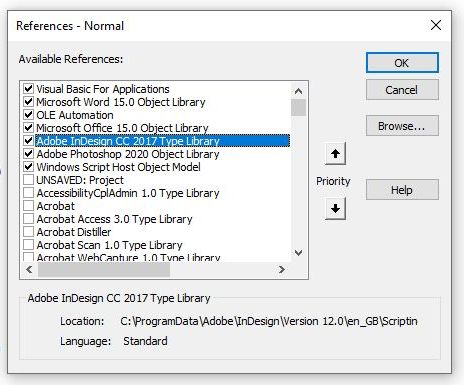Click the OK button

point(402,63)
